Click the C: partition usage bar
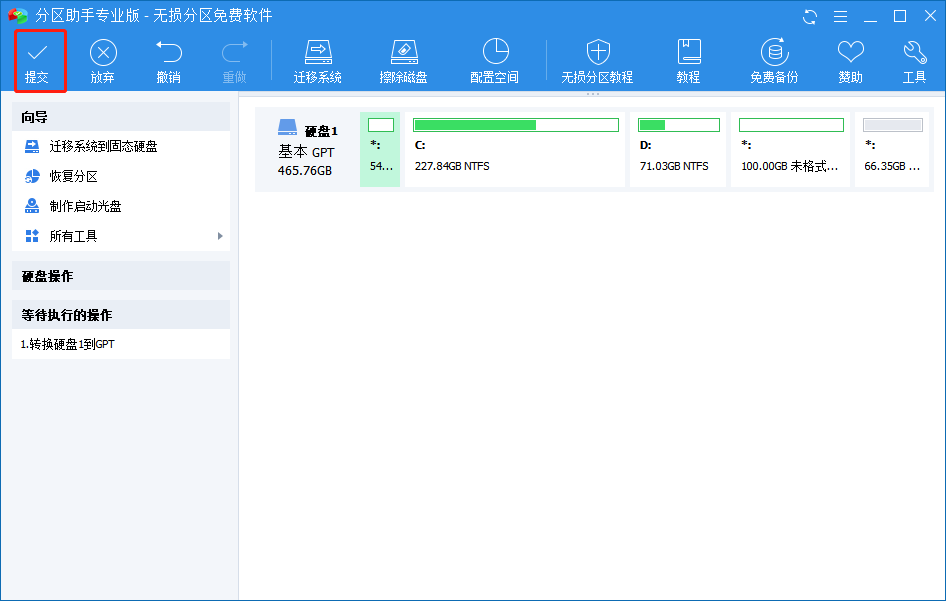946x601 pixels. click(x=516, y=125)
